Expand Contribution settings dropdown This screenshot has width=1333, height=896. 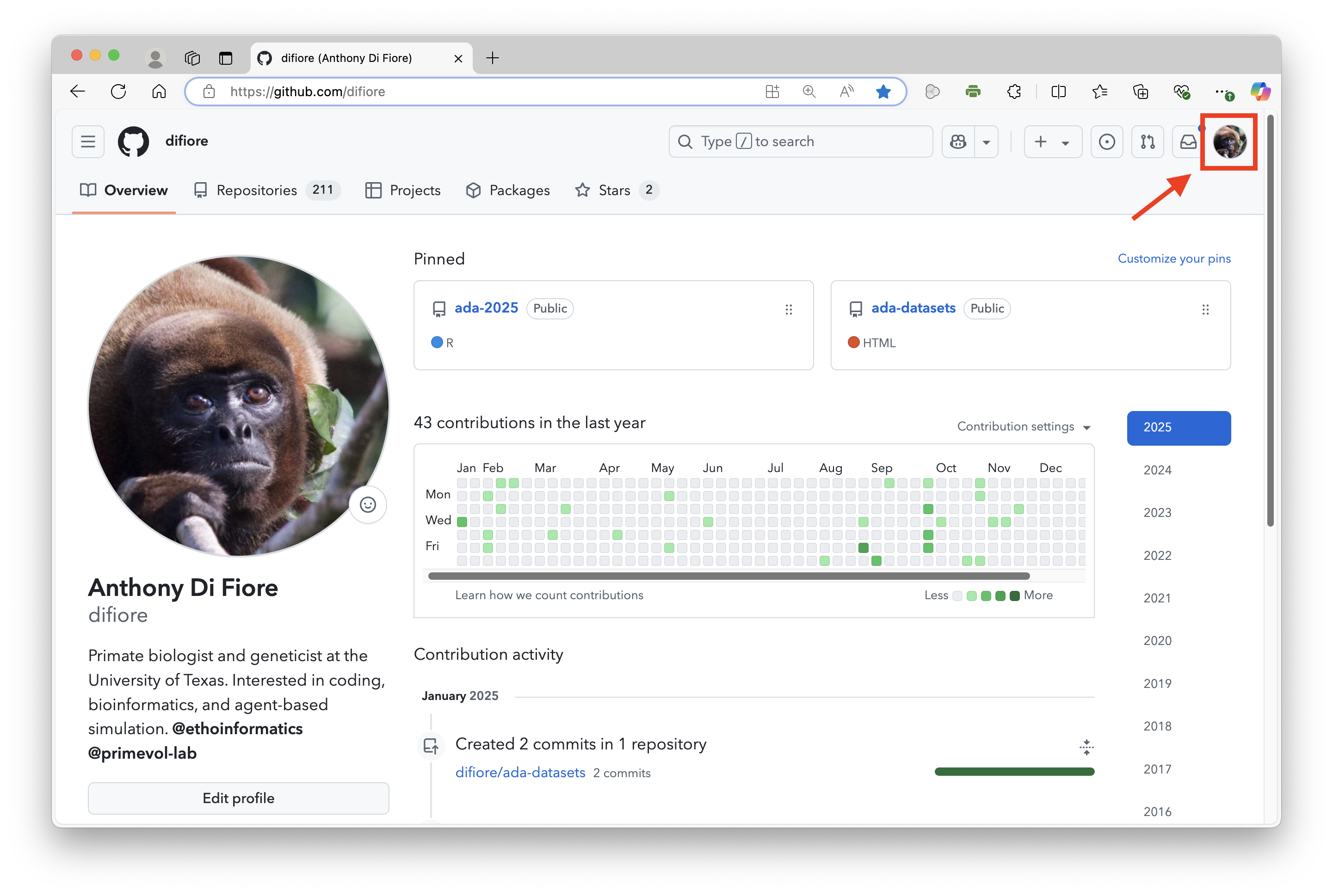1024,427
